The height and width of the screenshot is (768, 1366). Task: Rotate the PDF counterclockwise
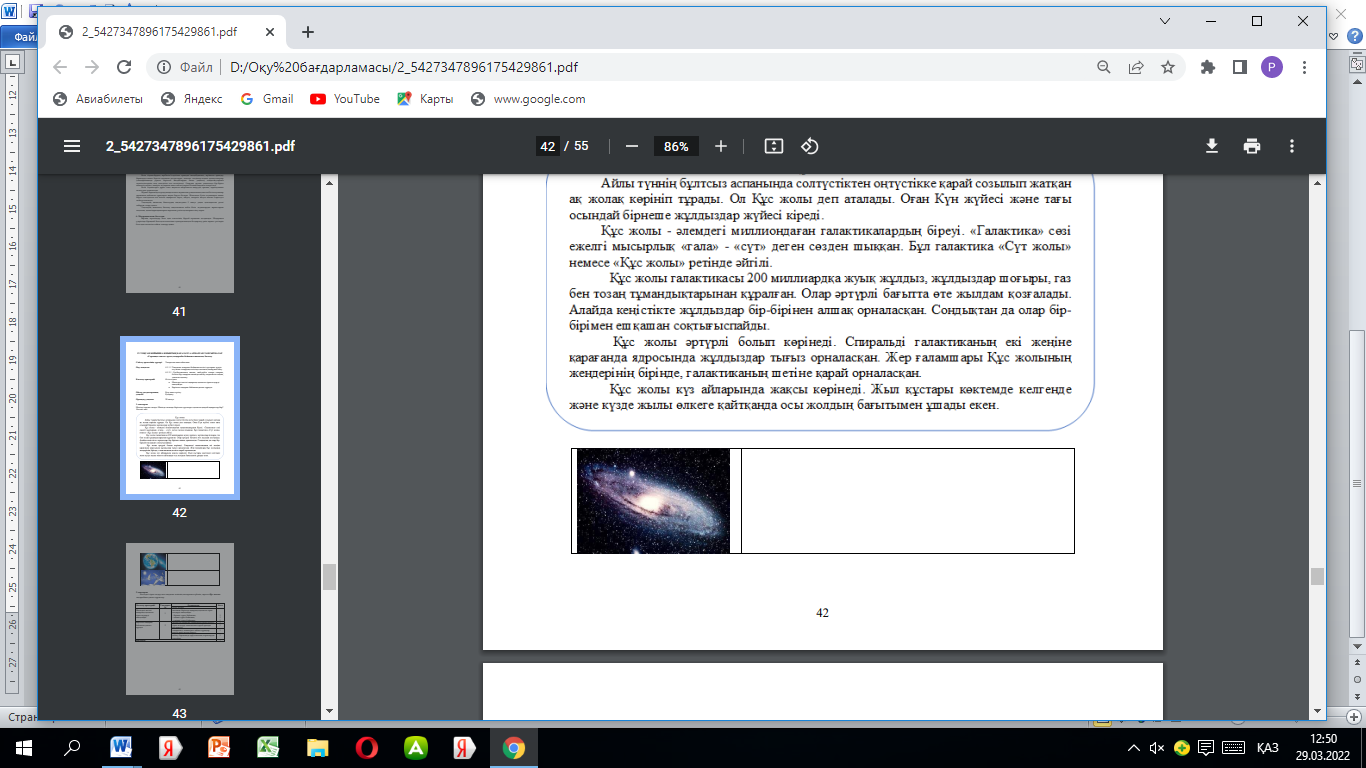coord(810,146)
